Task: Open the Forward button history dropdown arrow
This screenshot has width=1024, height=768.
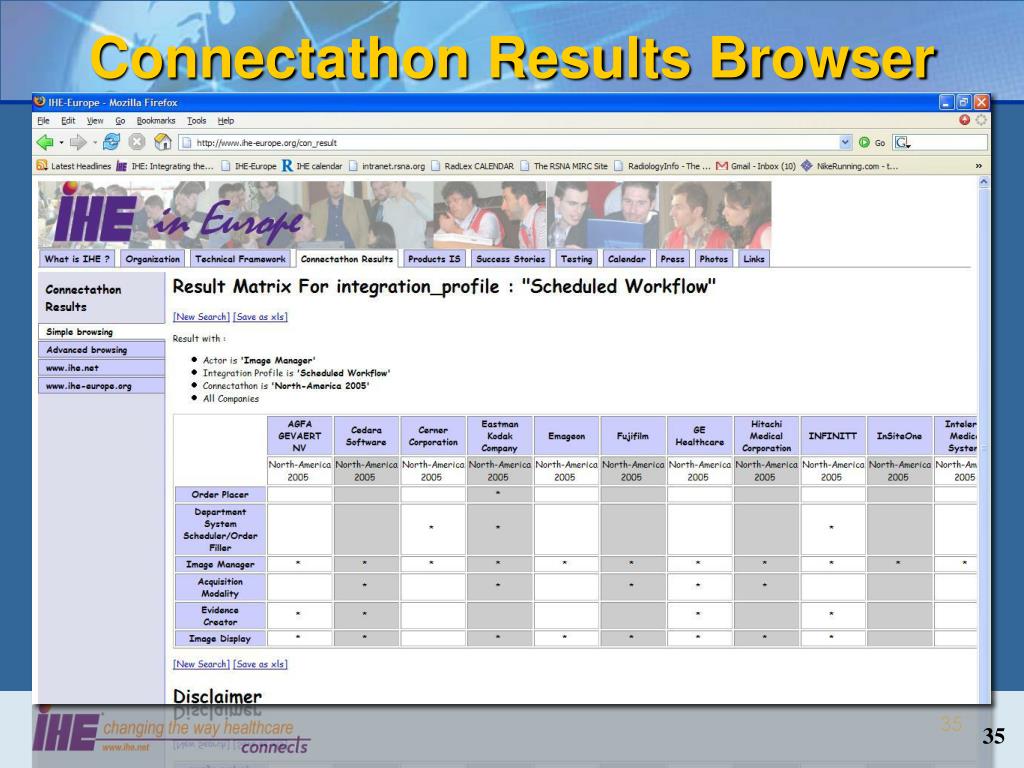Action: (95, 142)
